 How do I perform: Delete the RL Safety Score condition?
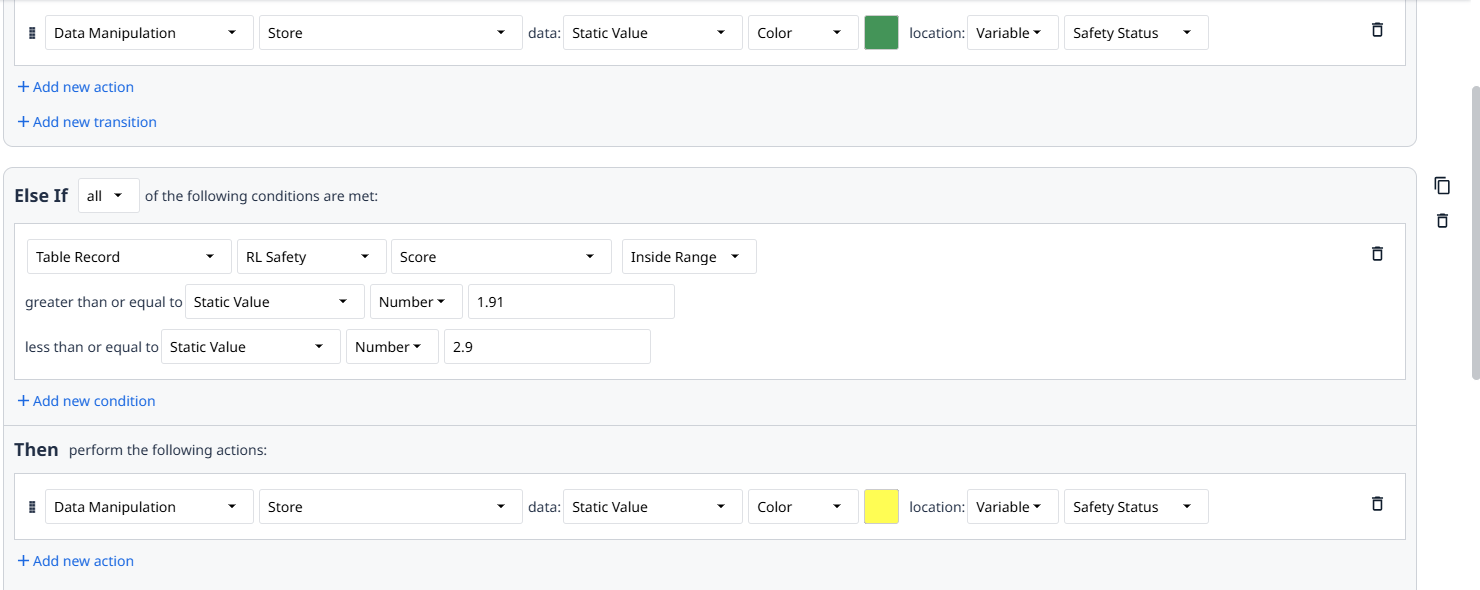(x=1377, y=254)
